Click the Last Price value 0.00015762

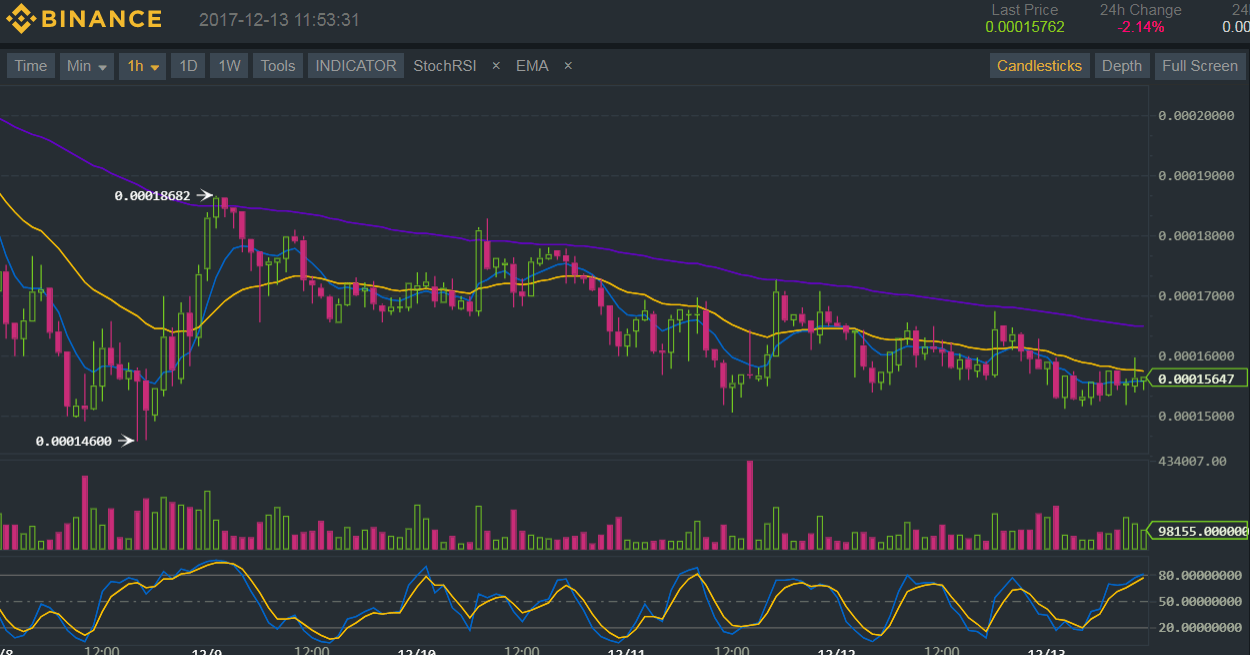1025,27
